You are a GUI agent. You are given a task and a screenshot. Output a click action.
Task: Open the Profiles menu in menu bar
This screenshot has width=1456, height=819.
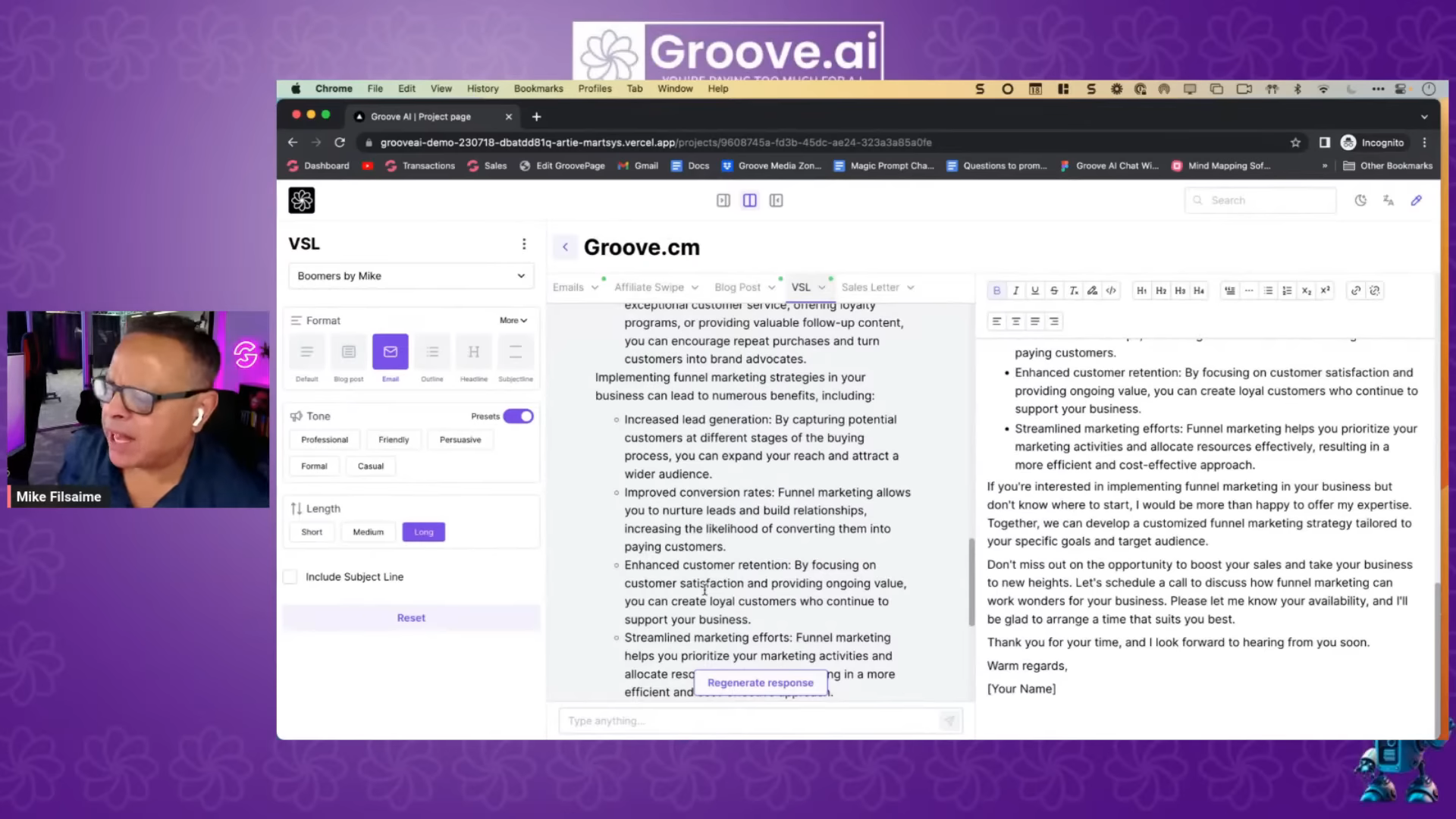tap(595, 89)
